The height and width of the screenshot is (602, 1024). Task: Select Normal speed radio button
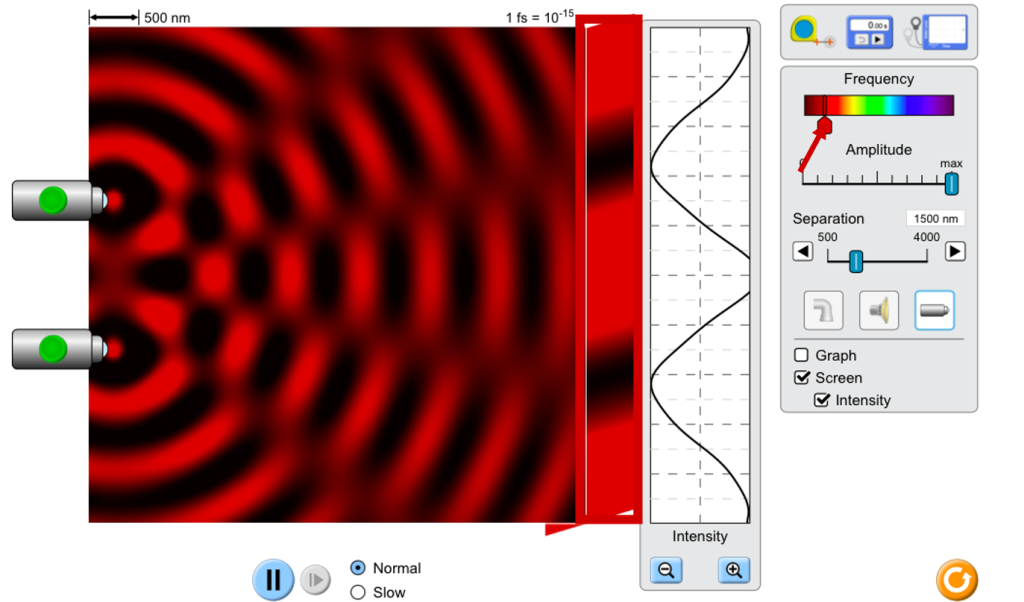point(357,567)
